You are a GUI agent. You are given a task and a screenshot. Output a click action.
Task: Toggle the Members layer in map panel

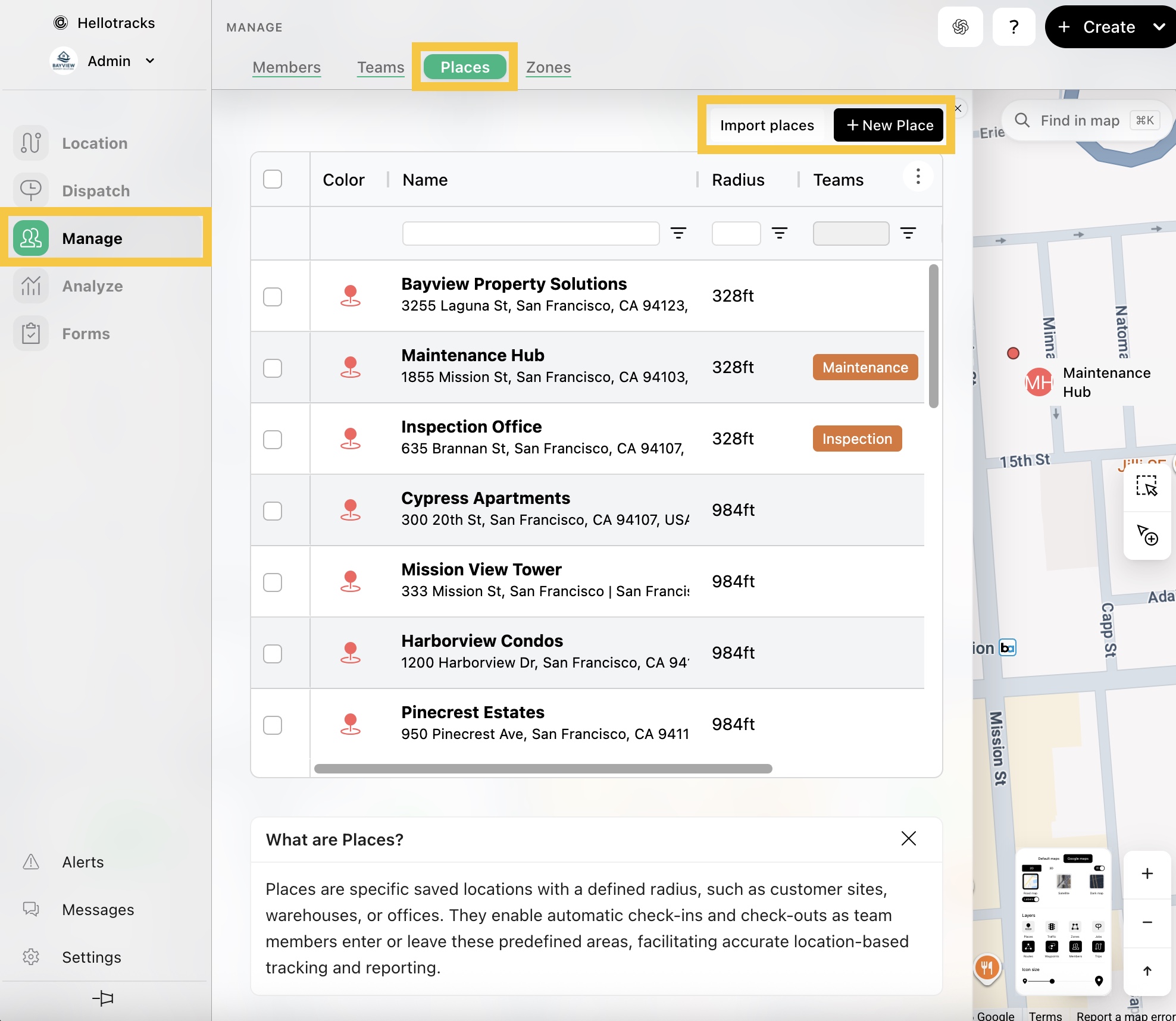1075,946
